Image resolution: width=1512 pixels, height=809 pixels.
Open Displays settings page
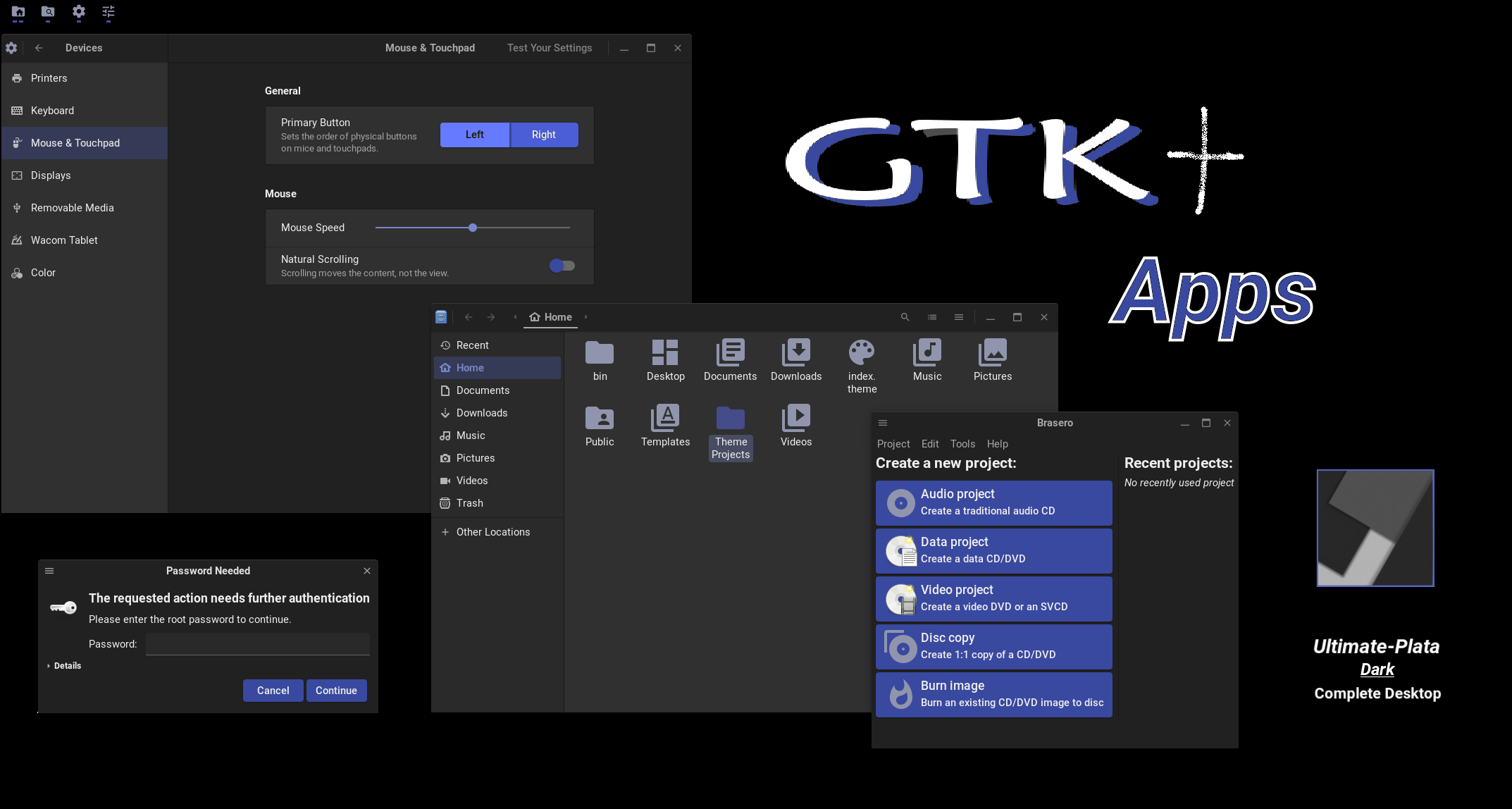coord(85,175)
